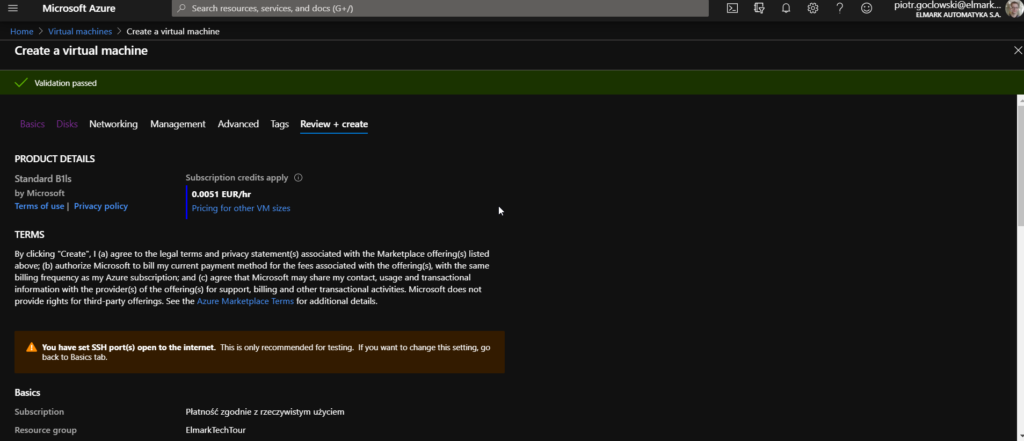Click the ElmarkTechTour resource group value

pyautogui.click(x=216, y=430)
